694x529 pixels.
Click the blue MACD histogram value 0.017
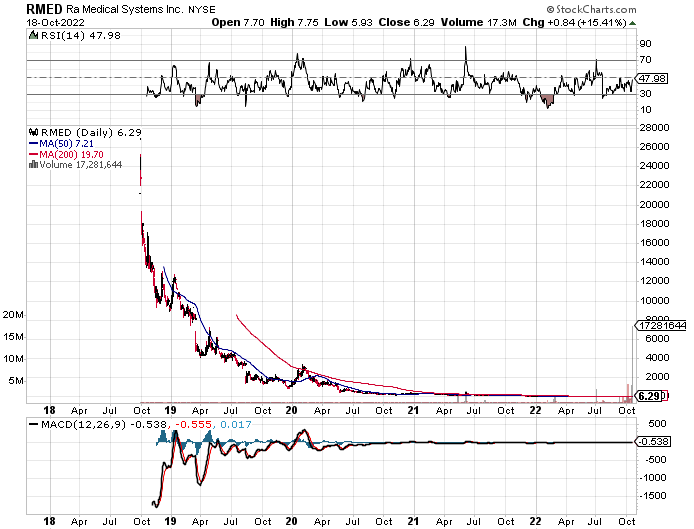(x=235, y=425)
